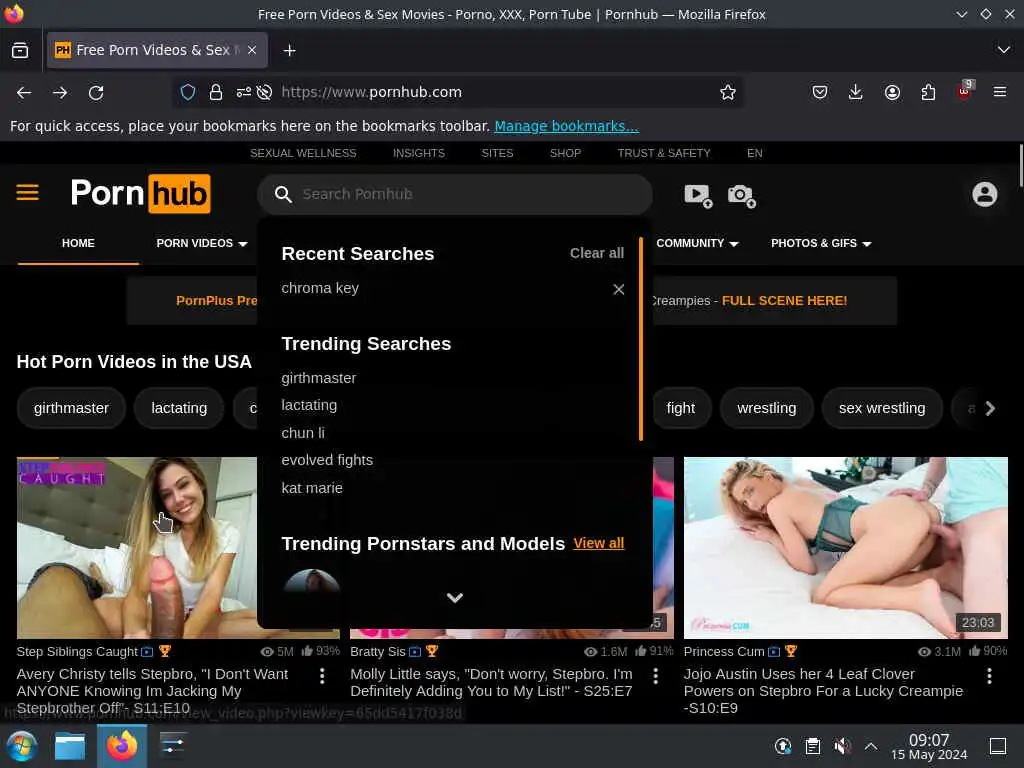Click the page's vertical scrollbar

(x=1019, y=166)
